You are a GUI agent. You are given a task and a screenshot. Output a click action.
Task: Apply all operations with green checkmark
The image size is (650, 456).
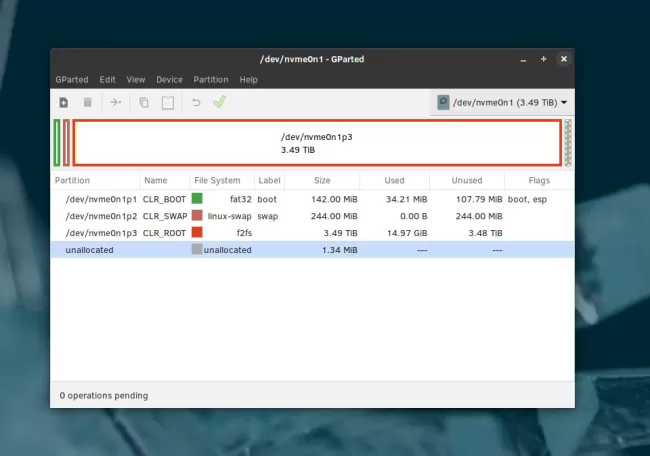click(219, 102)
